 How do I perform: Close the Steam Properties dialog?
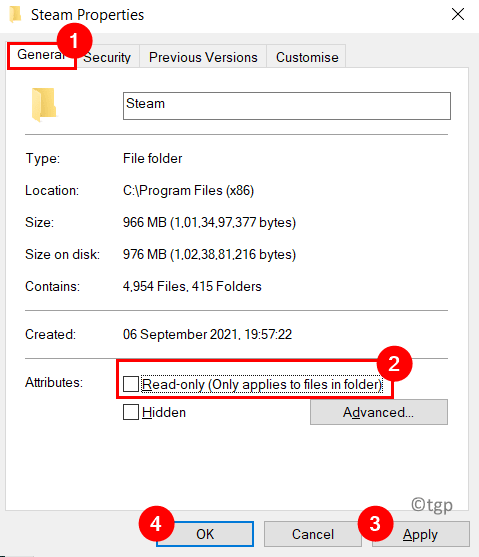[458, 14]
